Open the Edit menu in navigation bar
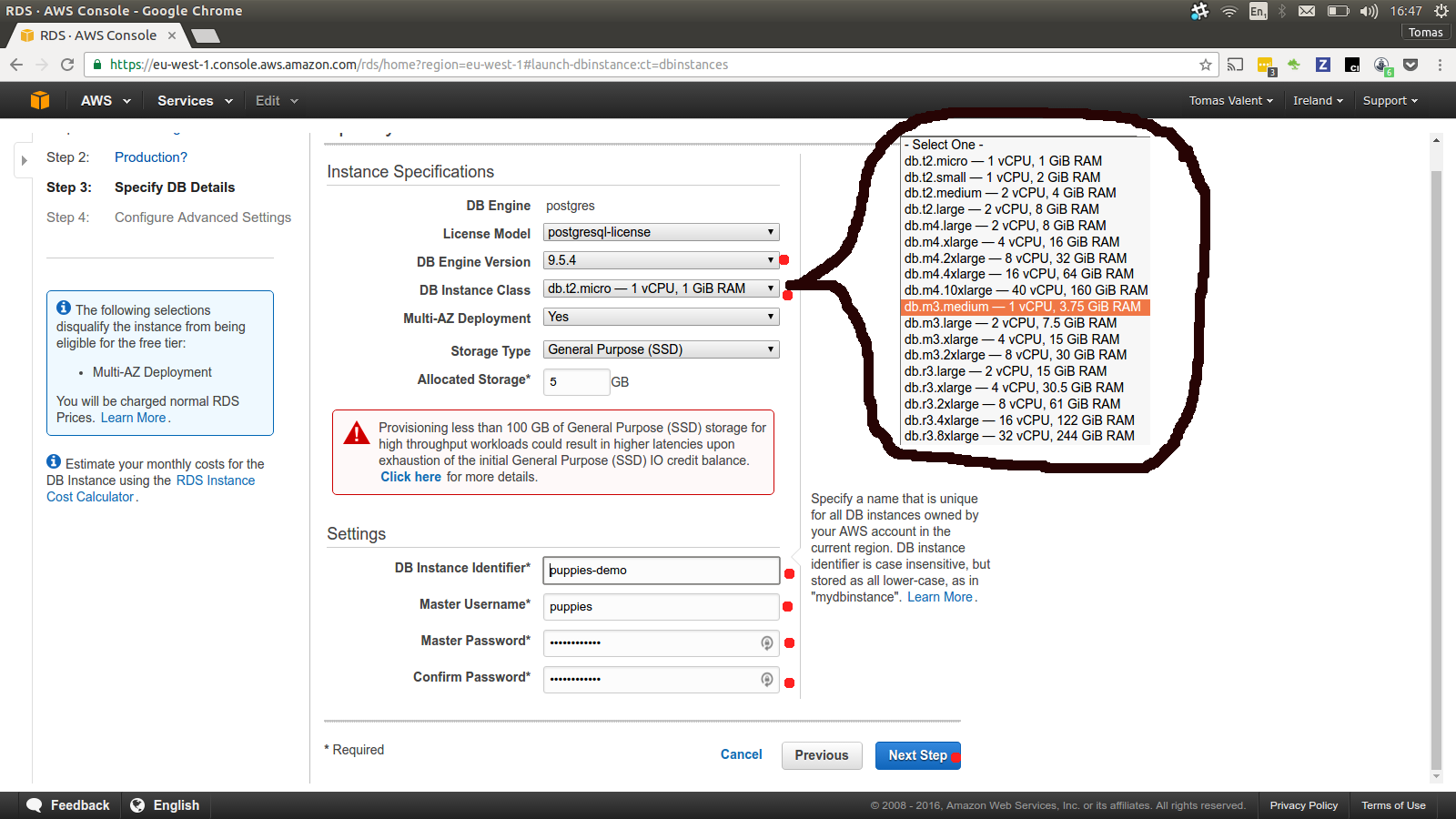 [277, 101]
